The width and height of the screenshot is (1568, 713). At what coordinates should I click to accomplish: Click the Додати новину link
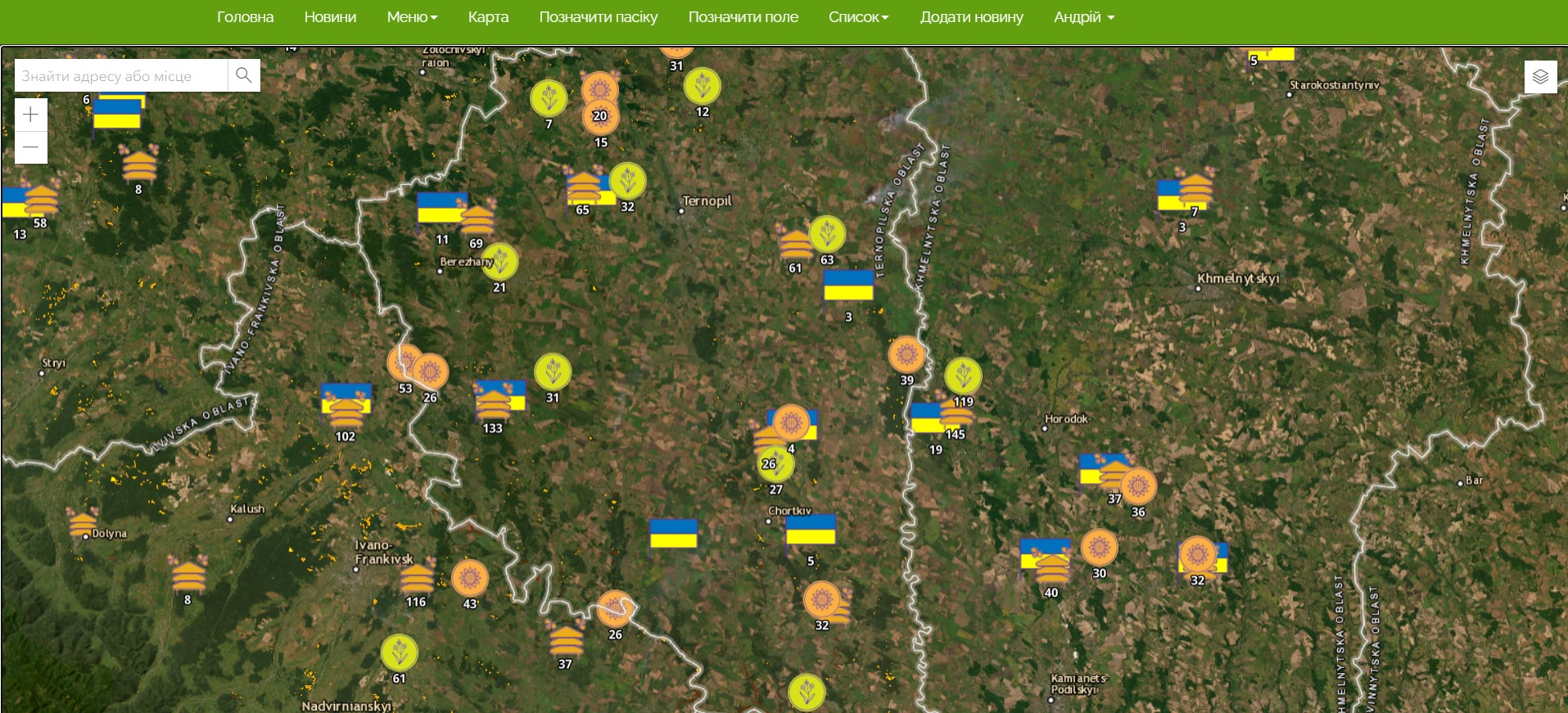(x=971, y=17)
